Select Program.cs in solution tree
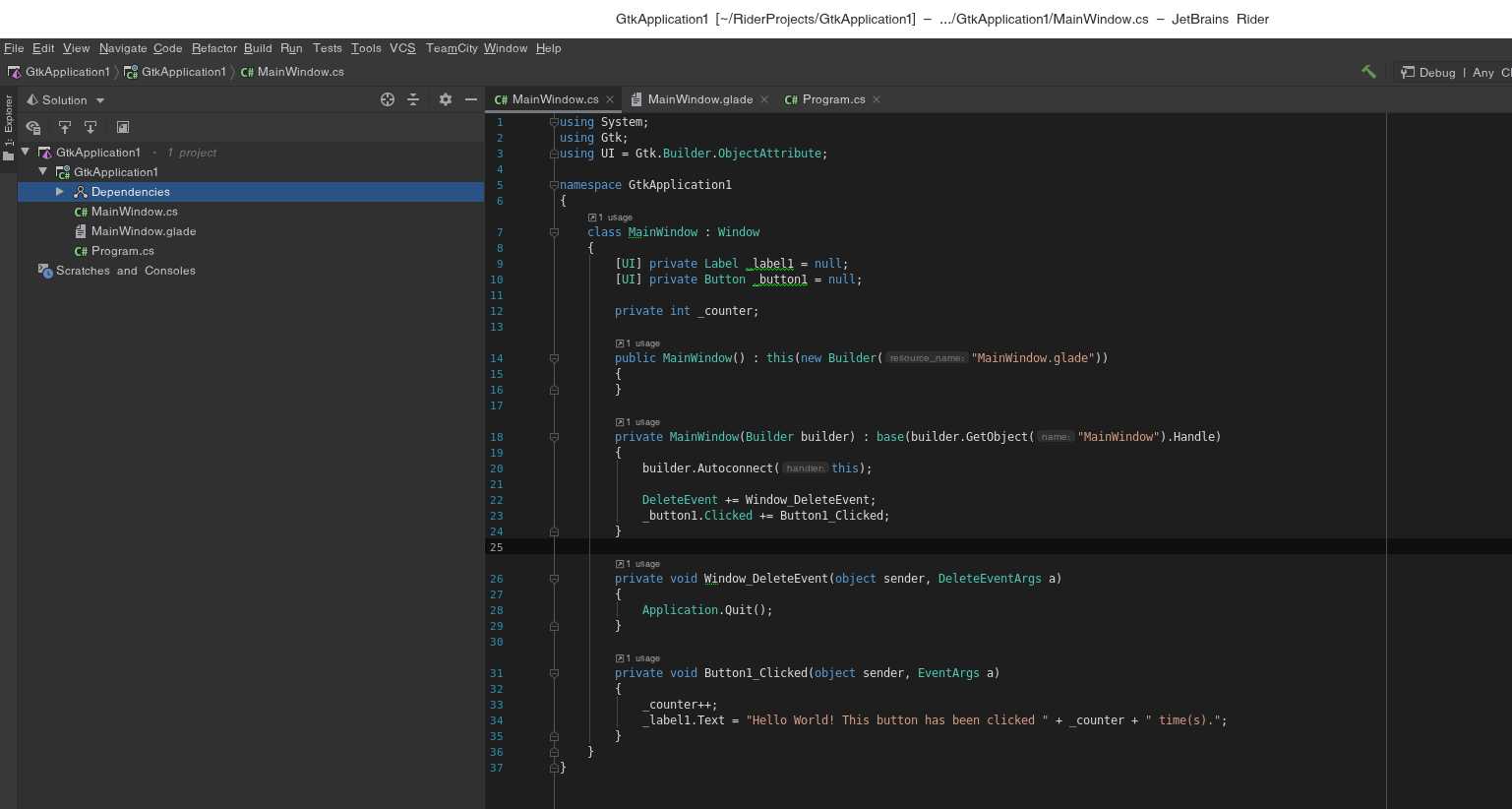 coord(123,251)
